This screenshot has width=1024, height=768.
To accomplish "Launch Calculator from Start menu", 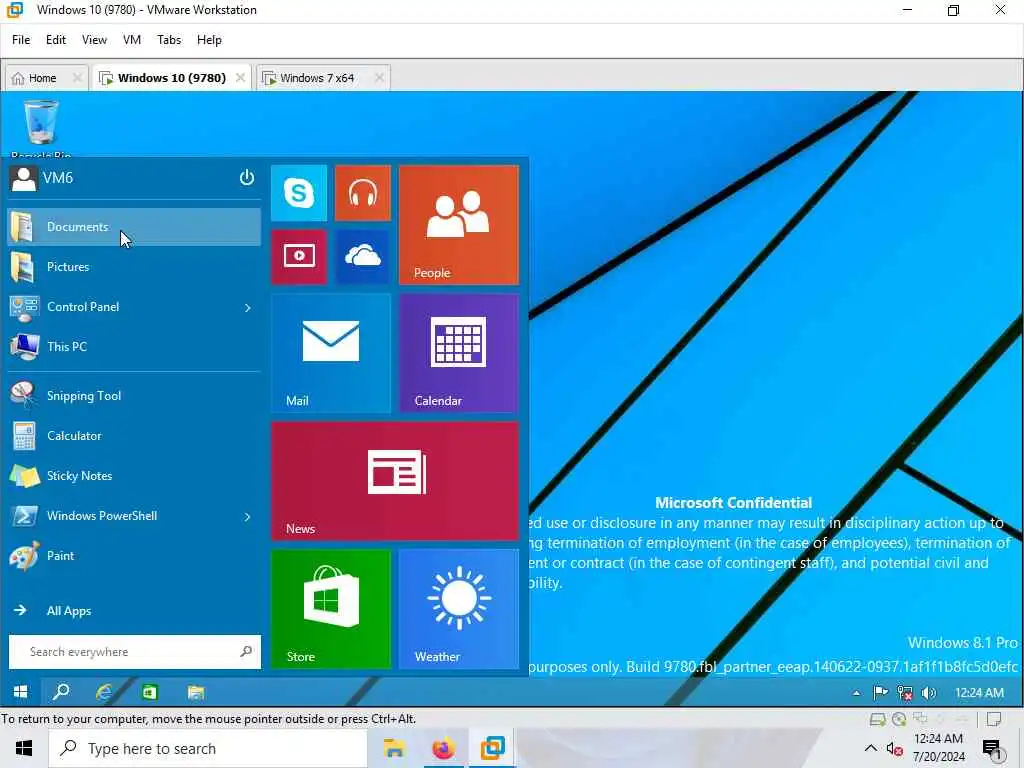I will point(134,436).
